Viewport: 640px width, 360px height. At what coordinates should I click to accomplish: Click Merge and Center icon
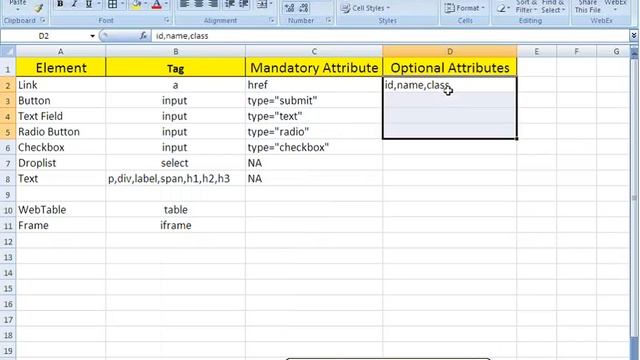click(x=262, y=4)
